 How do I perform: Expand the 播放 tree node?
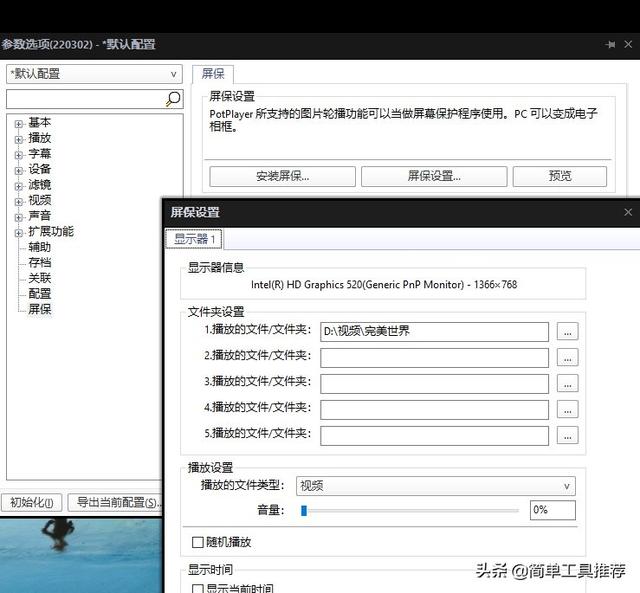18,140
